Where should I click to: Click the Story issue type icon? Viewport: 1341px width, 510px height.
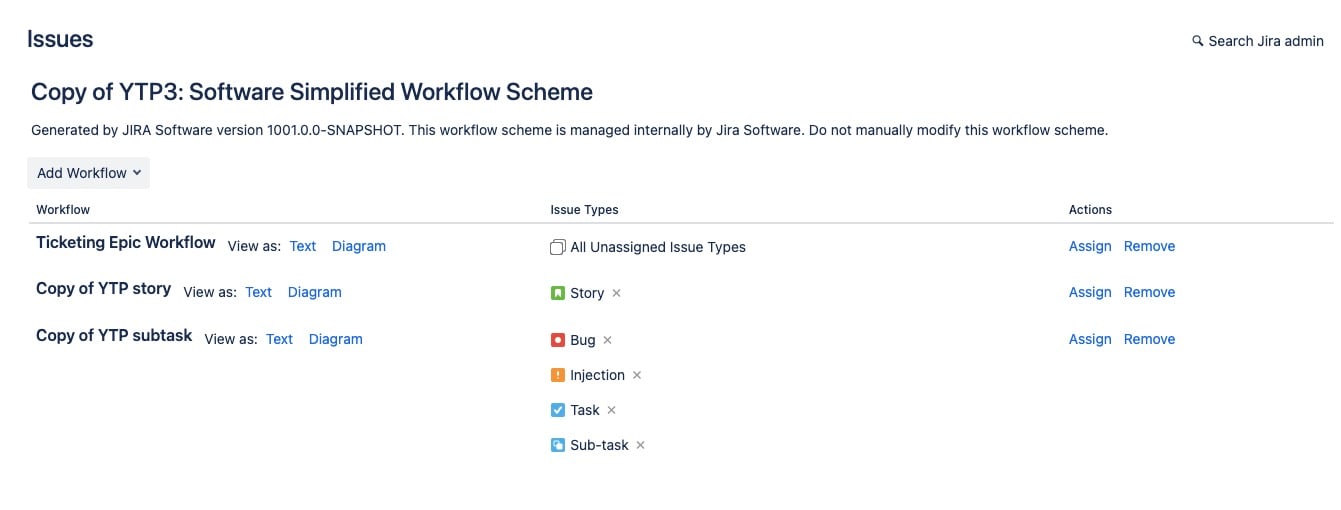[x=558, y=293]
